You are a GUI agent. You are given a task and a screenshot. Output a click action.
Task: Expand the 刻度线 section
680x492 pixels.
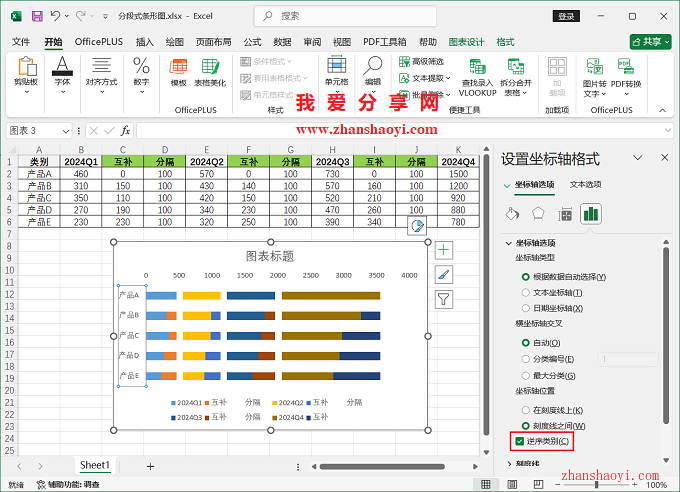509,463
